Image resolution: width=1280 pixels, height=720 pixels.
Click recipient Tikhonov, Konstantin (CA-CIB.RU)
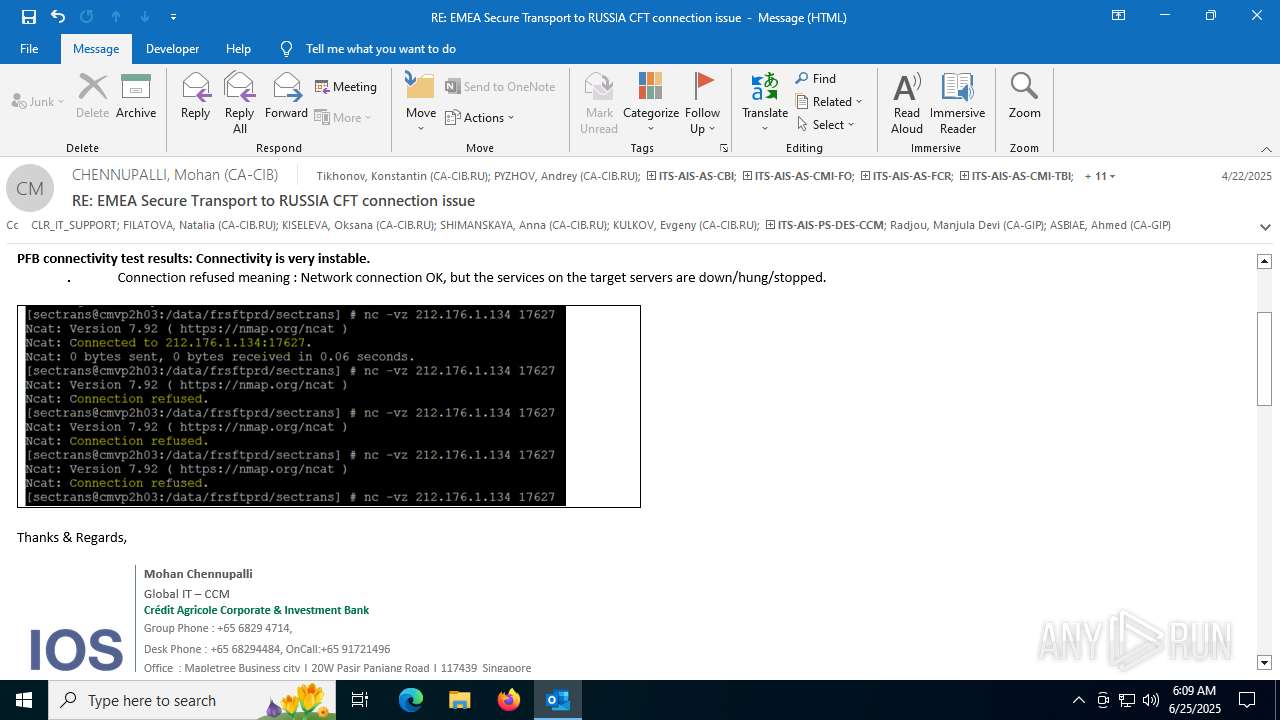[x=403, y=176]
